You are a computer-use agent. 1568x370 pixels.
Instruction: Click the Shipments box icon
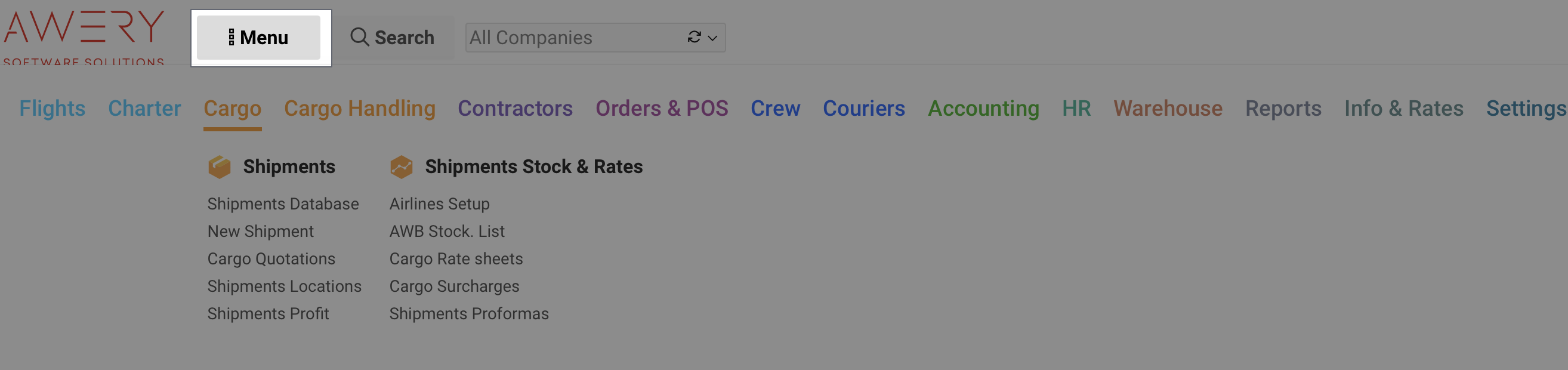click(219, 166)
